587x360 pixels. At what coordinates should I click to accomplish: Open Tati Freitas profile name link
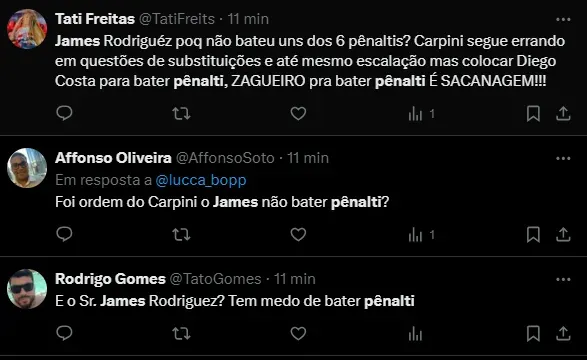95,19
